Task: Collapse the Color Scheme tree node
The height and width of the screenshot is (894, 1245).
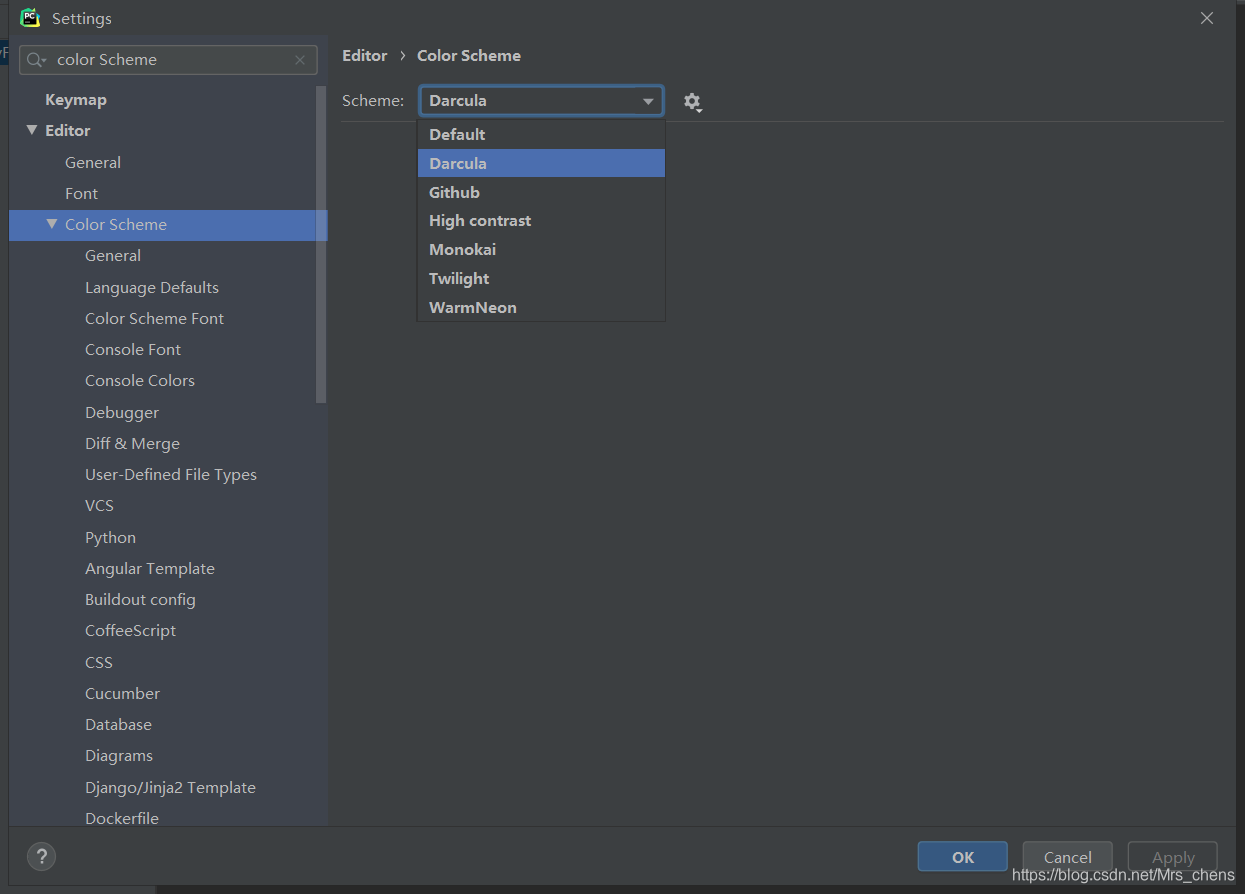Action: point(52,224)
